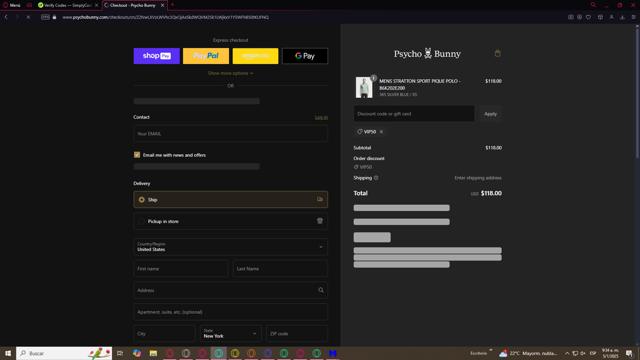Click the shipping info question icon
The width and height of the screenshot is (640, 360).
click(x=376, y=178)
